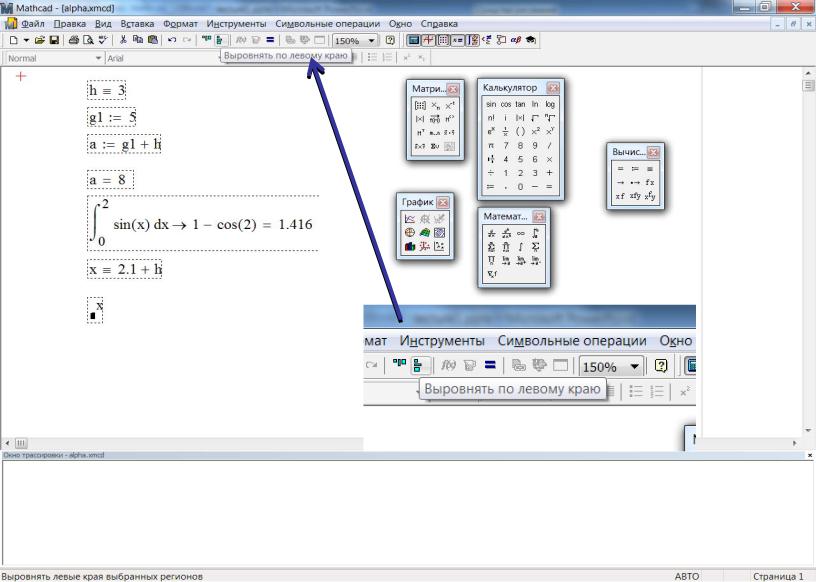This screenshot has width=816, height=582.
Task: Toggle the Matrix palette toolbar button
Action: click(443, 40)
